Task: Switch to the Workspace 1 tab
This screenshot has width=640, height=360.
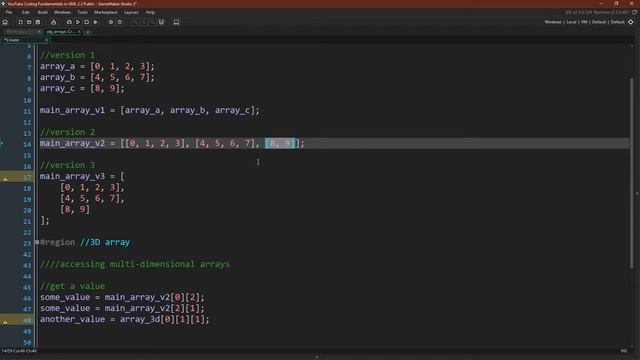Action: [18, 32]
